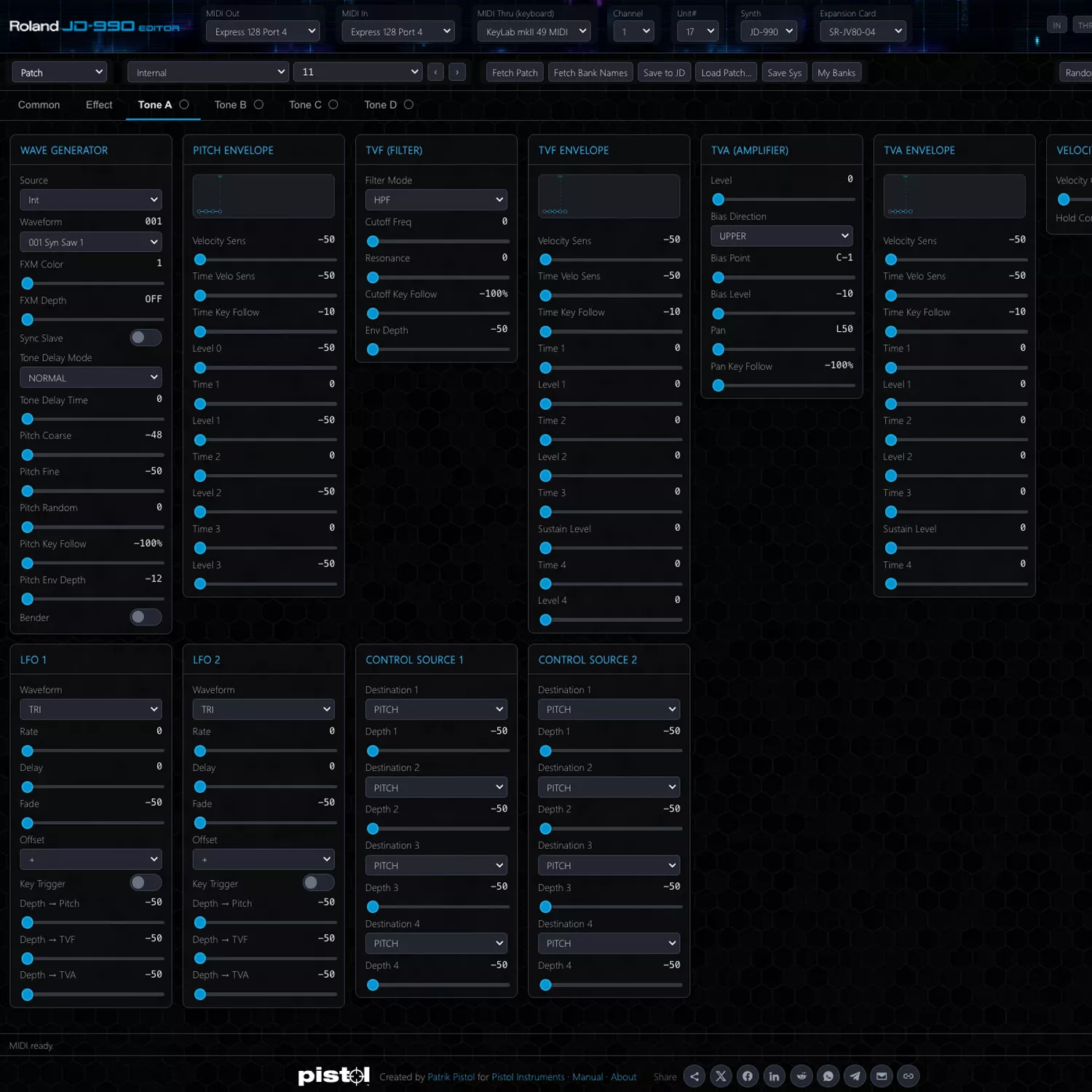Click the Roland JD-990 Editor logo
Image resolution: width=1092 pixels, height=1092 pixels.
click(x=94, y=26)
